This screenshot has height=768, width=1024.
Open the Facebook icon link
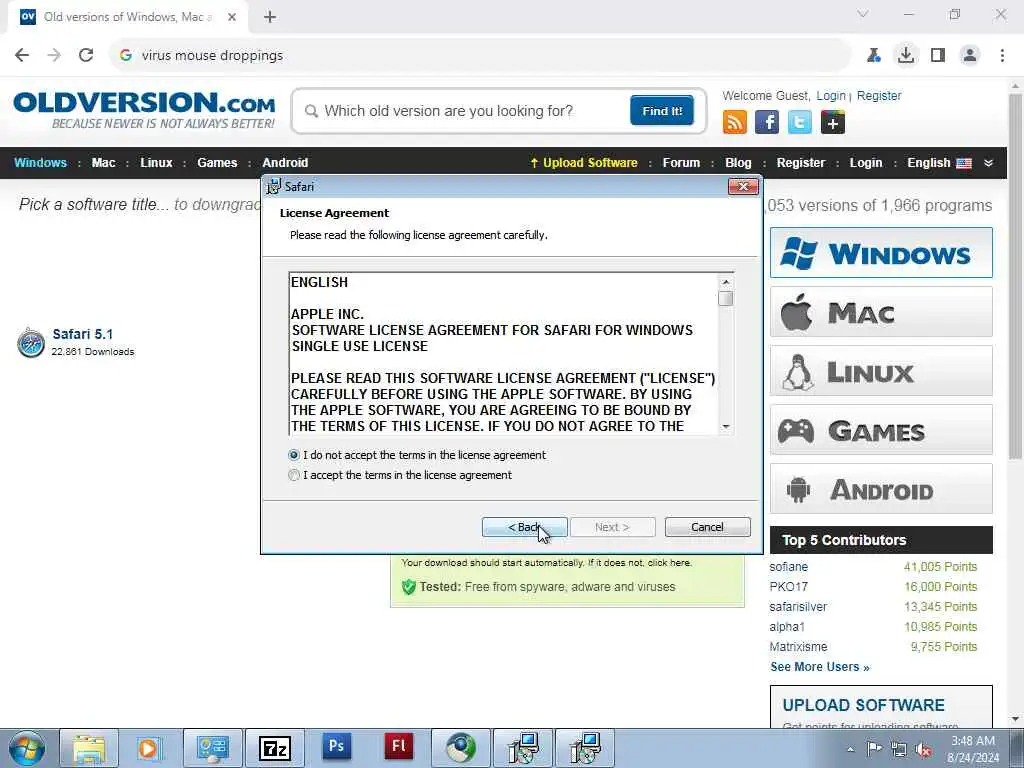pyautogui.click(x=767, y=122)
